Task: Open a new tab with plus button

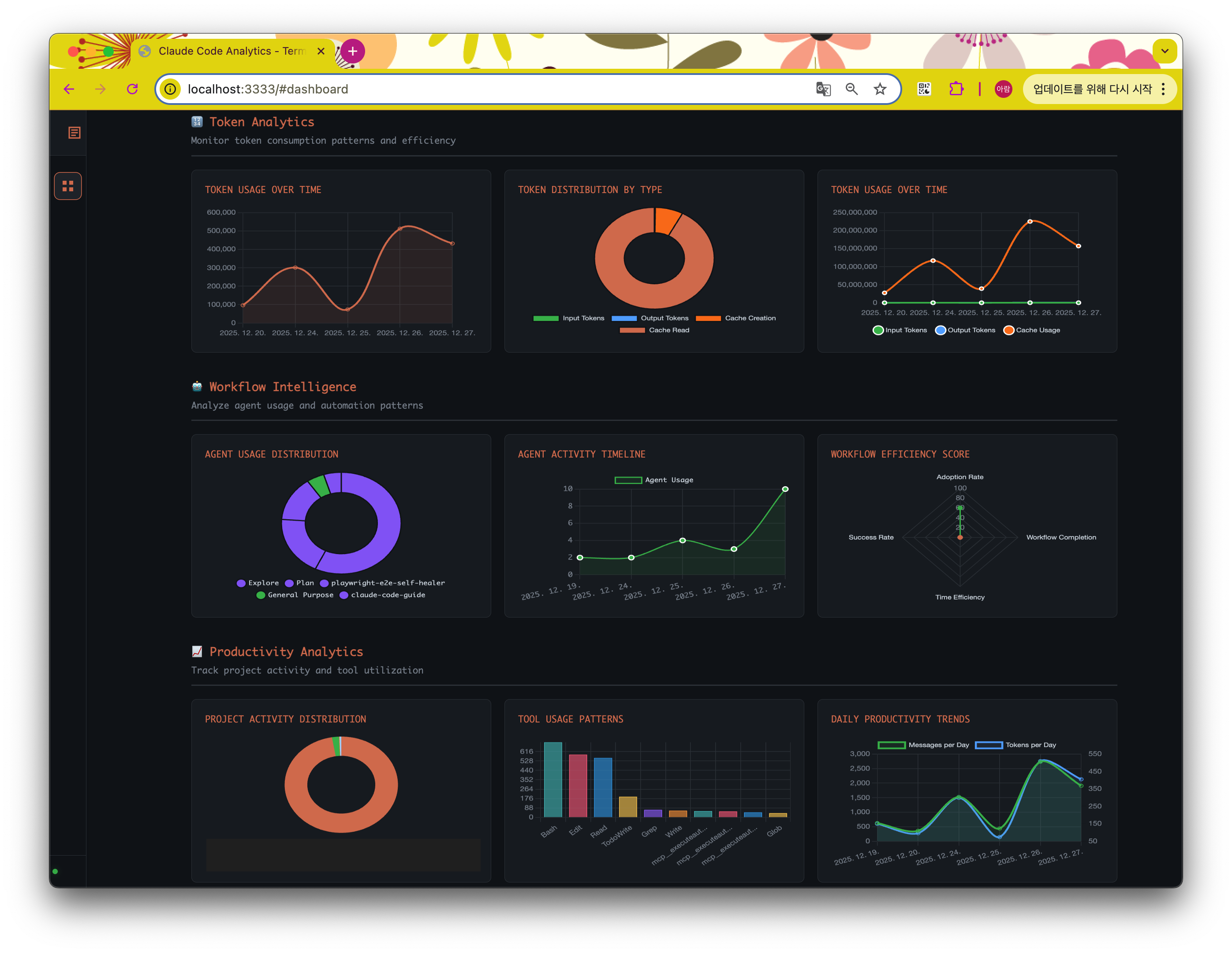Action: (x=353, y=51)
